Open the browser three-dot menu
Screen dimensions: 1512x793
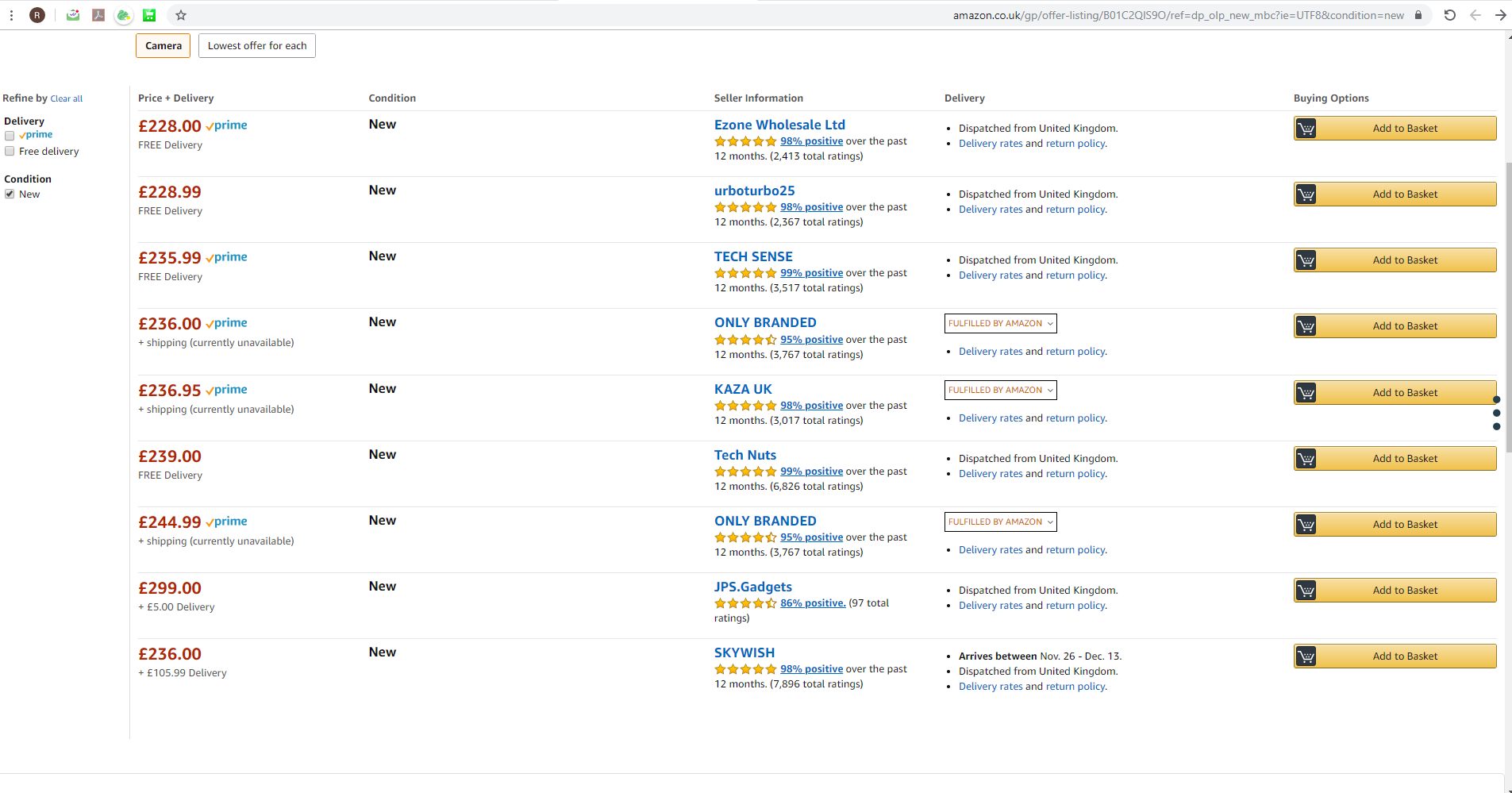click(x=11, y=15)
